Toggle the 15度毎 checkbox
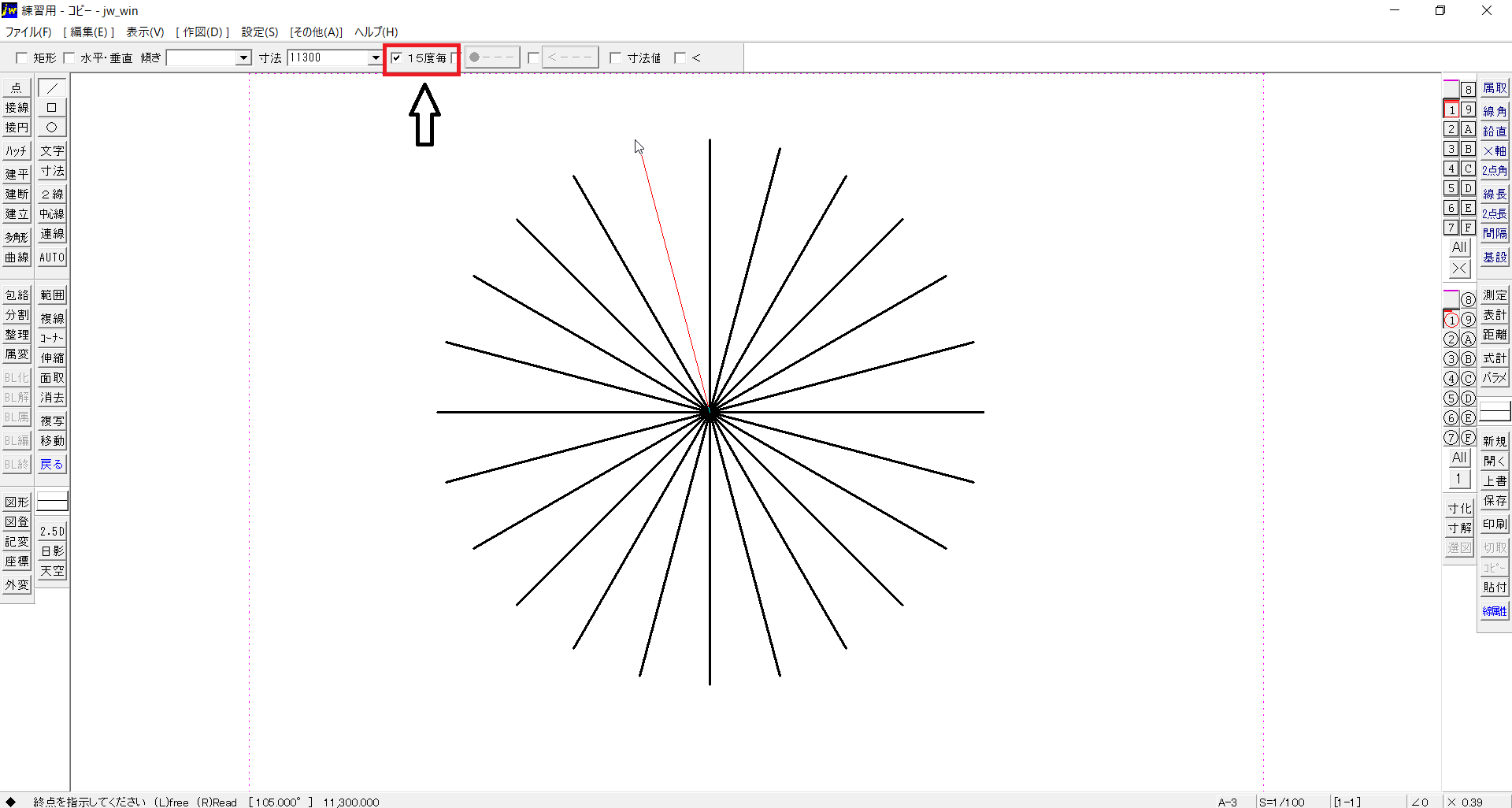 tap(397, 58)
